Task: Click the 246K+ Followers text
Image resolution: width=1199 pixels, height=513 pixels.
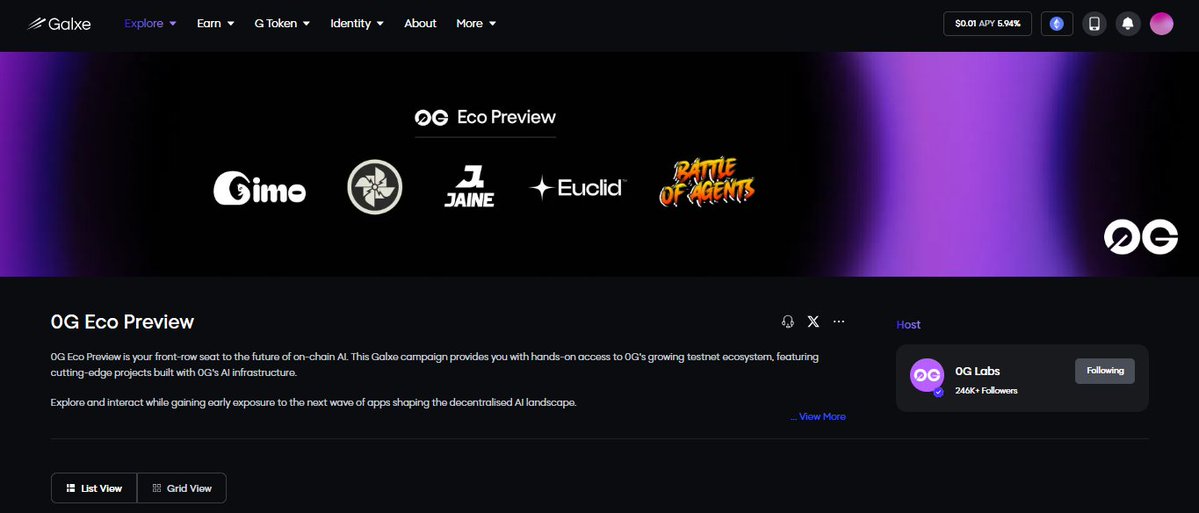Action: 986,391
